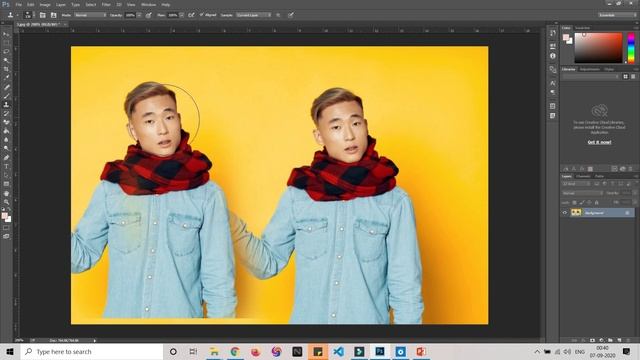This screenshot has height=360, width=640.
Task: Switch to the Channels tab
Action: (583, 176)
